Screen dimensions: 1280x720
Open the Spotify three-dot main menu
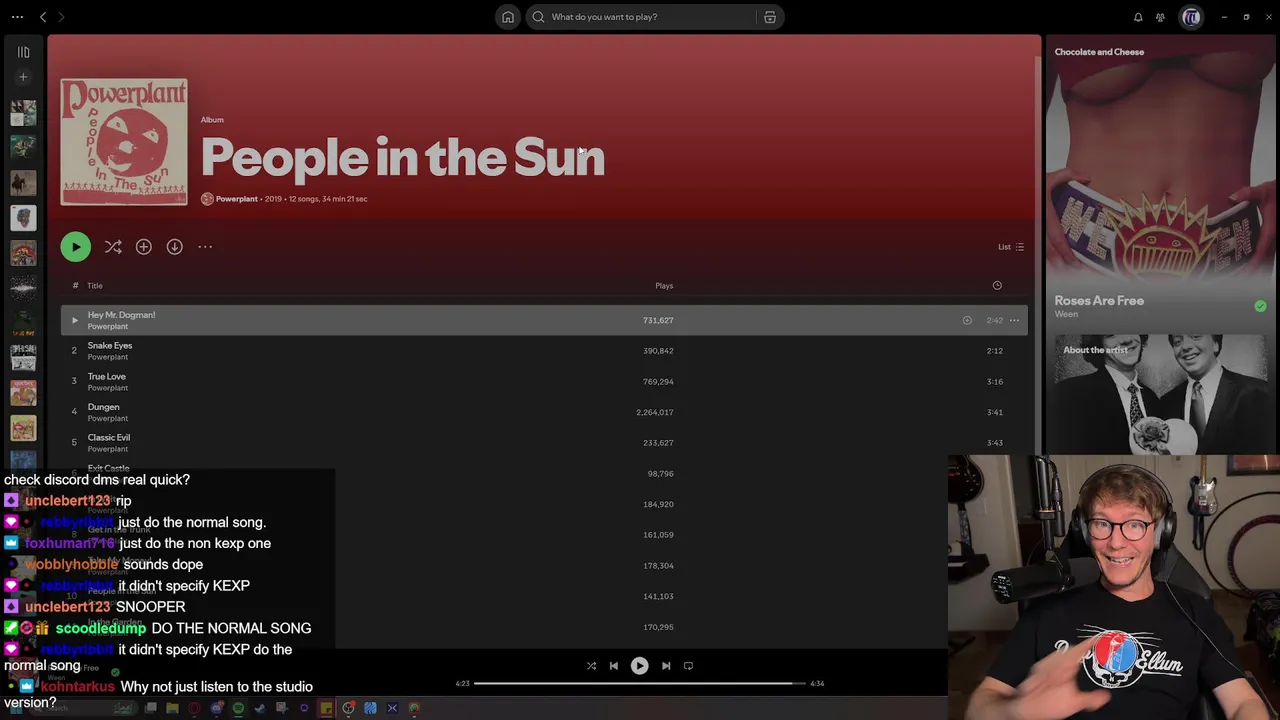tap(17, 17)
